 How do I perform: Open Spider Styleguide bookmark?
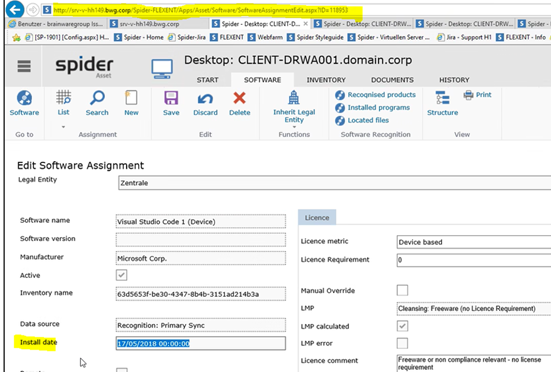click(315, 37)
